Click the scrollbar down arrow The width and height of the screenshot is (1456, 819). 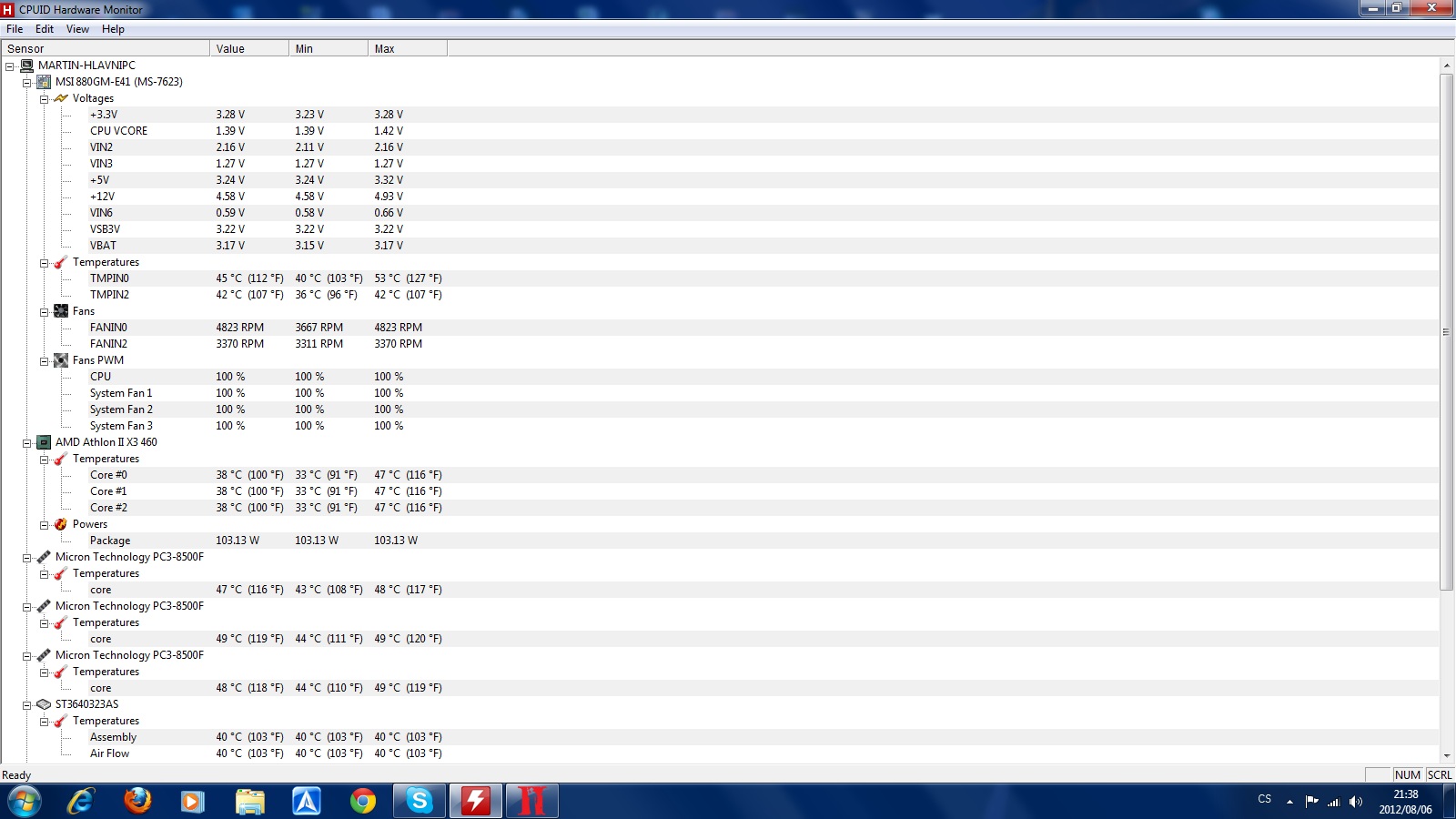(1446, 755)
